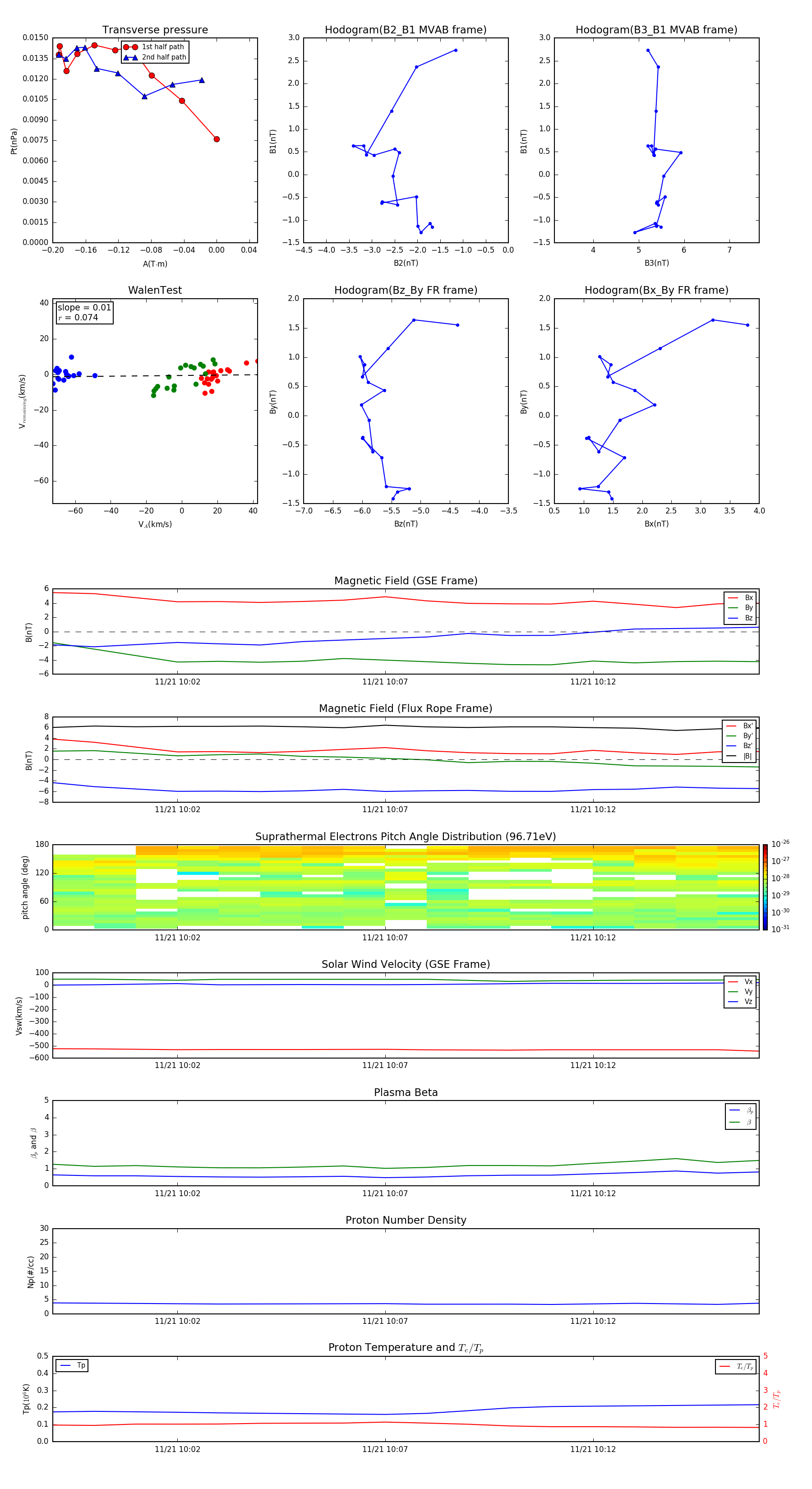This screenshot has width=812, height=1489.
Task: Click the 'Transverse pressure' plot title
Action: [x=155, y=29]
